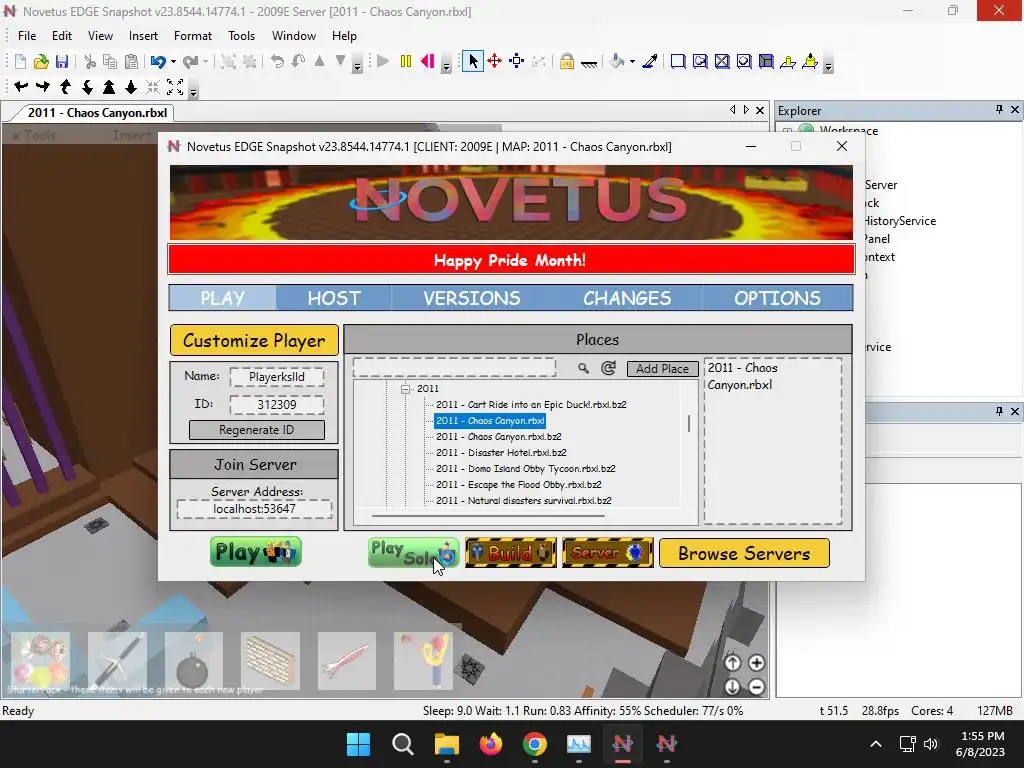This screenshot has height=768, width=1024.
Task: Click the Server Address field
Action: pyautogui.click(x=254, y=509)
